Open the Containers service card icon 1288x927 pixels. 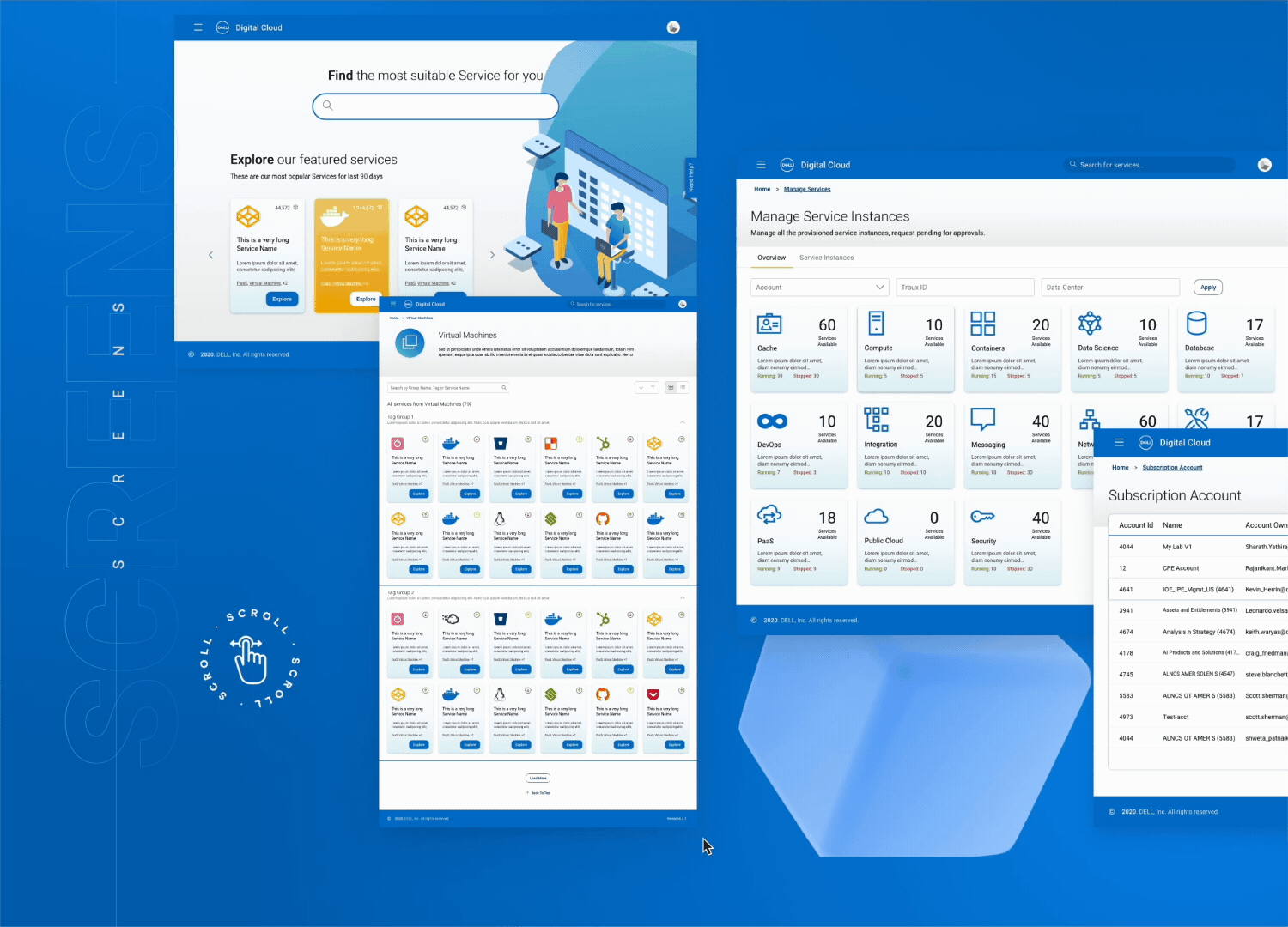coord(983,324)
